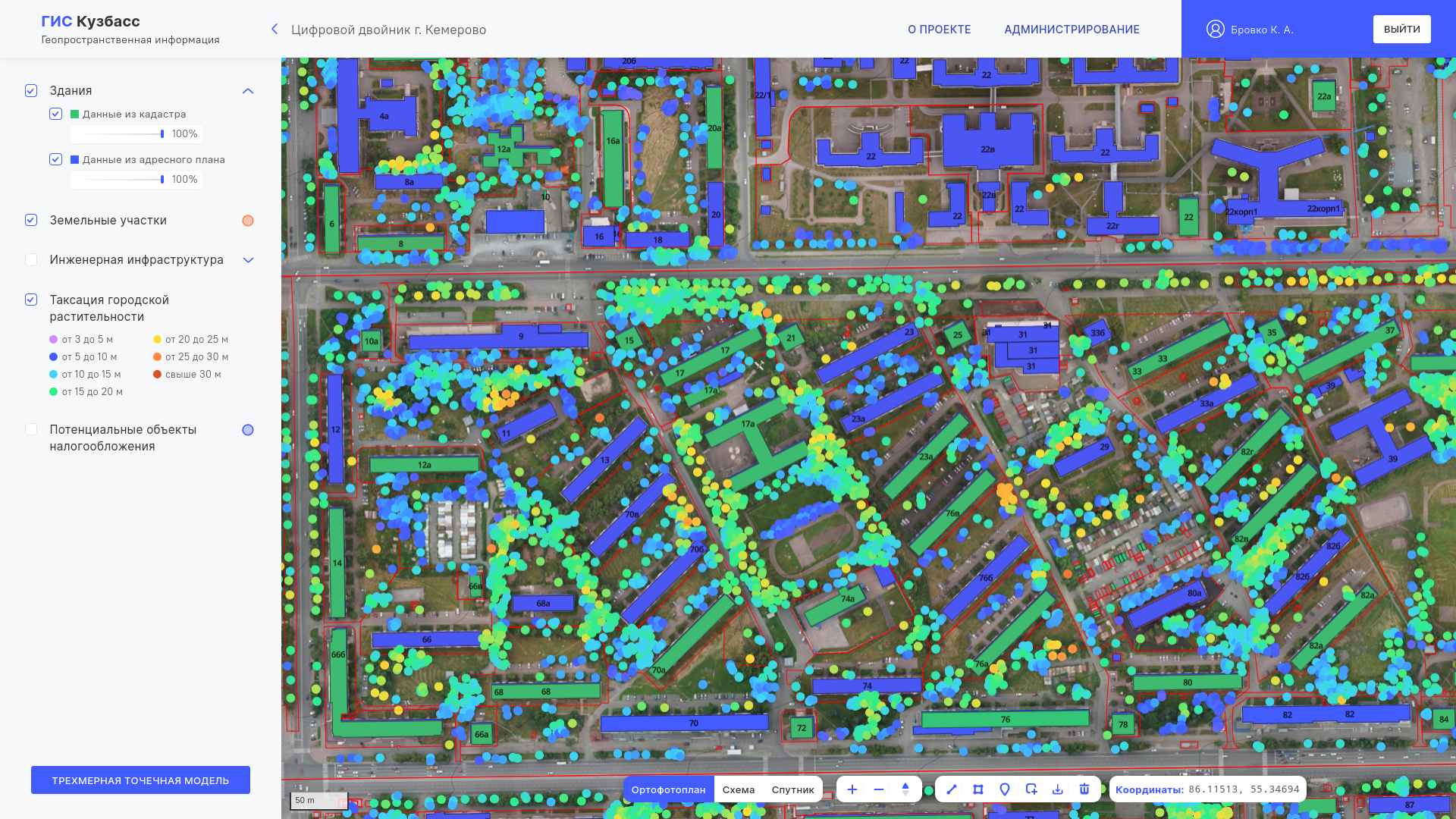Screen dimensions: 1456x819
Task: Click the zoom in plus icon
Action: point(852,789)
